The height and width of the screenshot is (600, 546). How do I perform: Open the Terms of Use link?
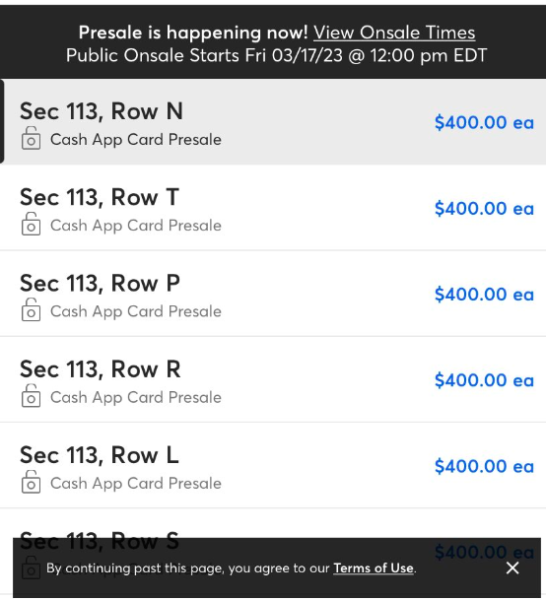[x=373, y=568]
